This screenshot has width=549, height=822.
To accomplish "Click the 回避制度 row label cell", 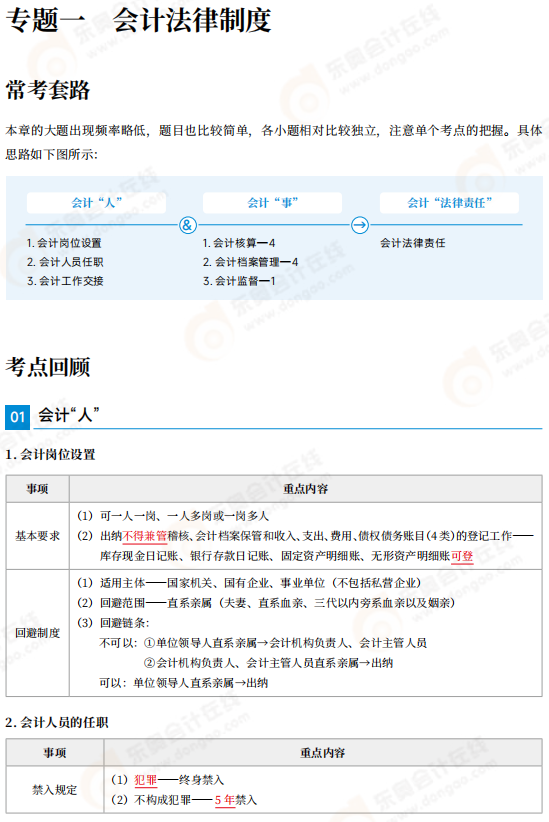I will 38,633.
